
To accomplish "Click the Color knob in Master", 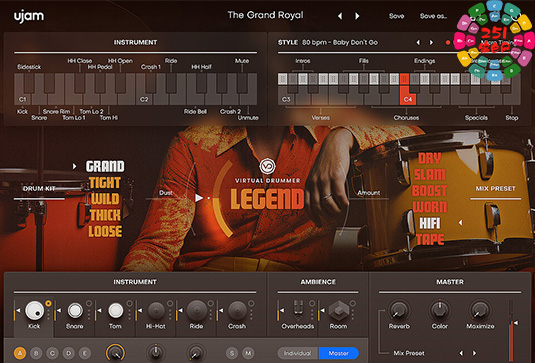I will coord(439,310).
